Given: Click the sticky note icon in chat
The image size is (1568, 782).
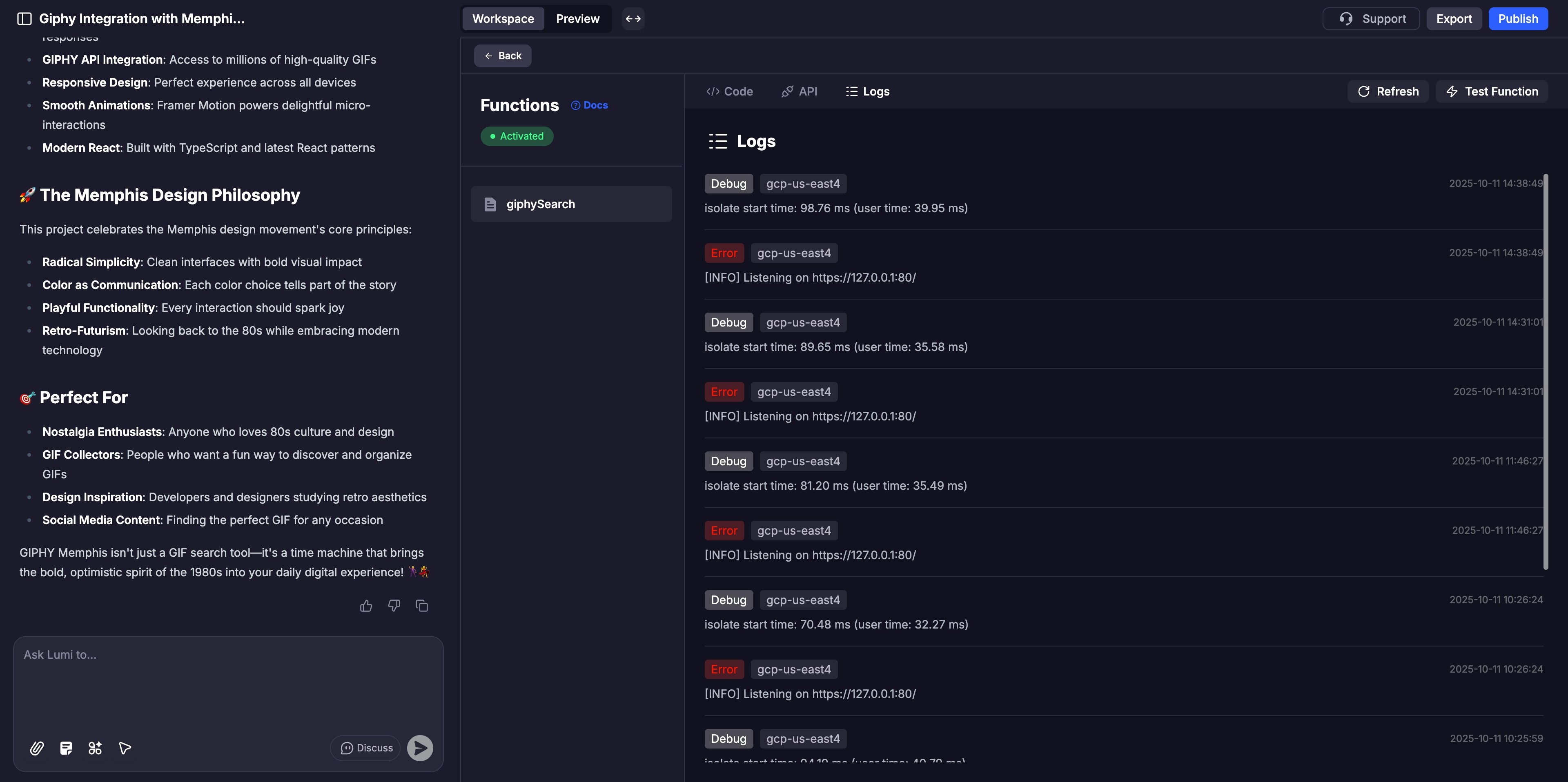Looking at the screenshot, I should (x=66, y=748).
